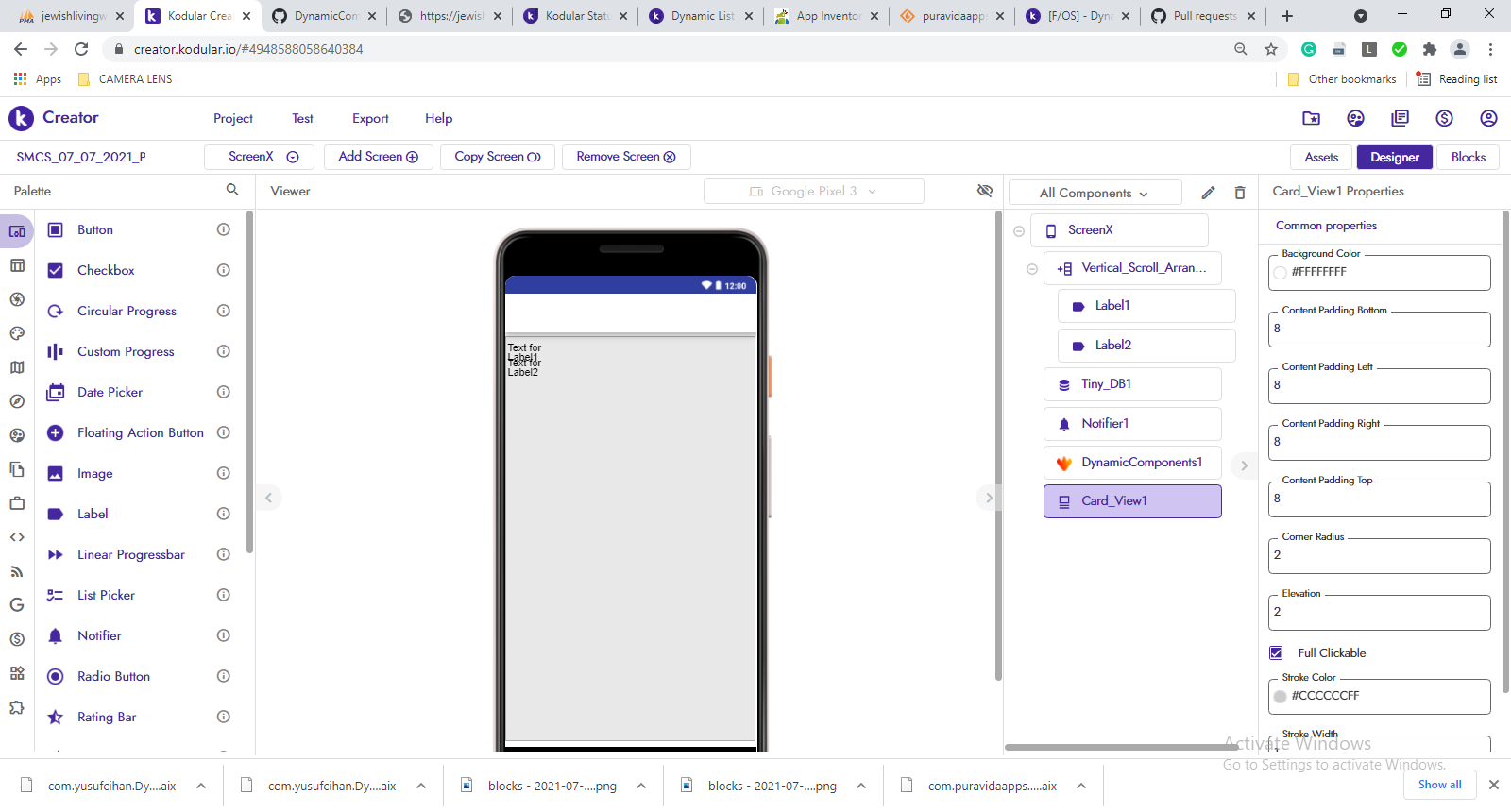The width and height of the screenshot is (1511, 812).
Task: Collapse the ScreenX tree node
Action: tap(1019, 231)
